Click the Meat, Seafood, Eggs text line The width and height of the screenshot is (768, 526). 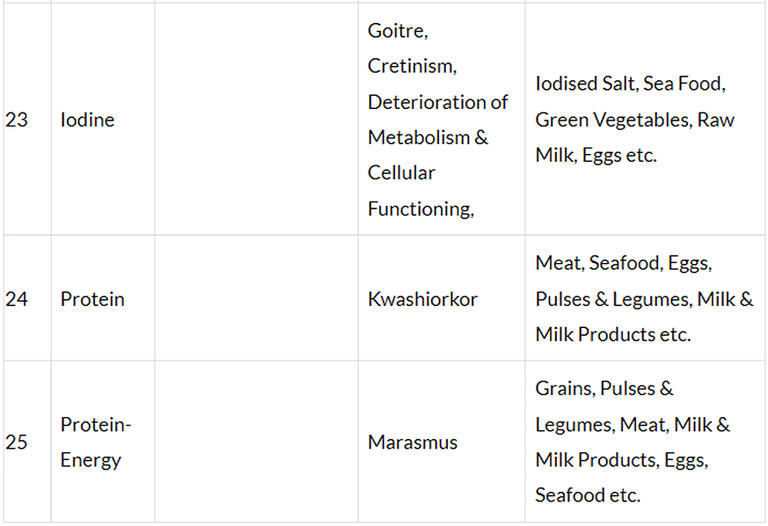623,263
